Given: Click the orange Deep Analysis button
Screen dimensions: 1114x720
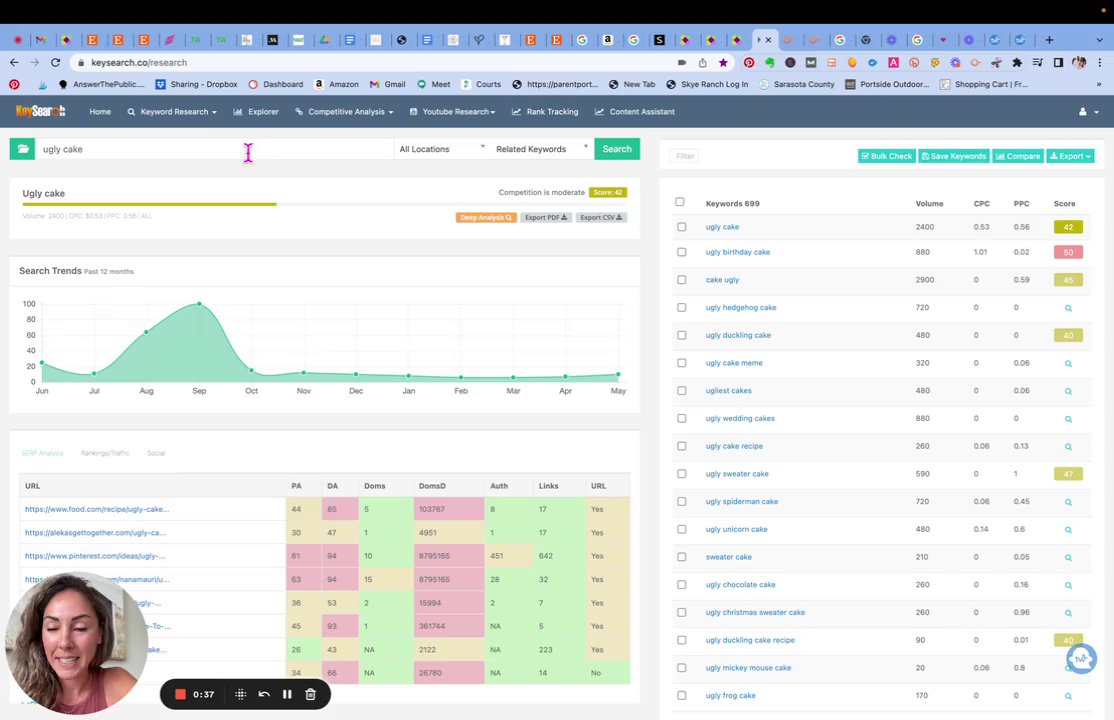Looking at the screenshot, I should pyautogui.click(x=486, y=217).
